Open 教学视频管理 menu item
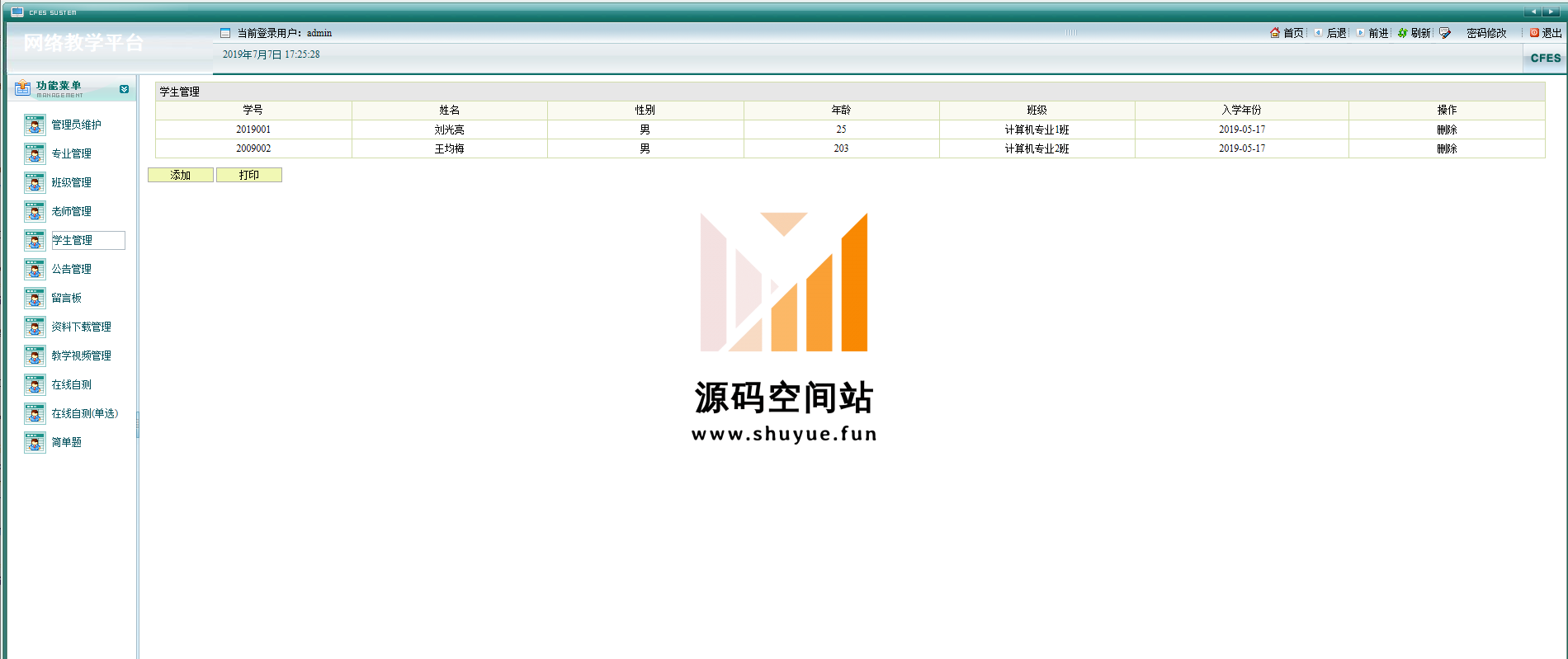This screenshot has width=1568, height=659. pyautogui.click(x=82, y=355)
